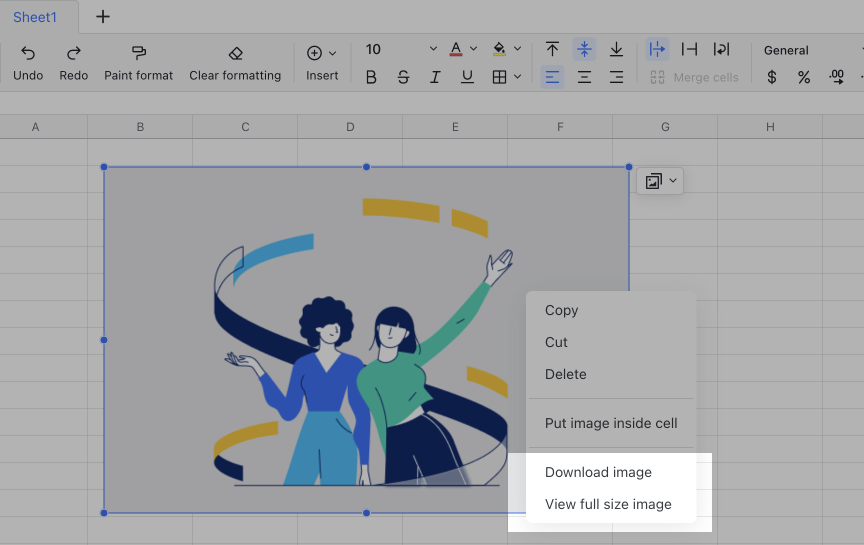Toggle bold formatting
The image size is (864, 545).
[371, 77]
